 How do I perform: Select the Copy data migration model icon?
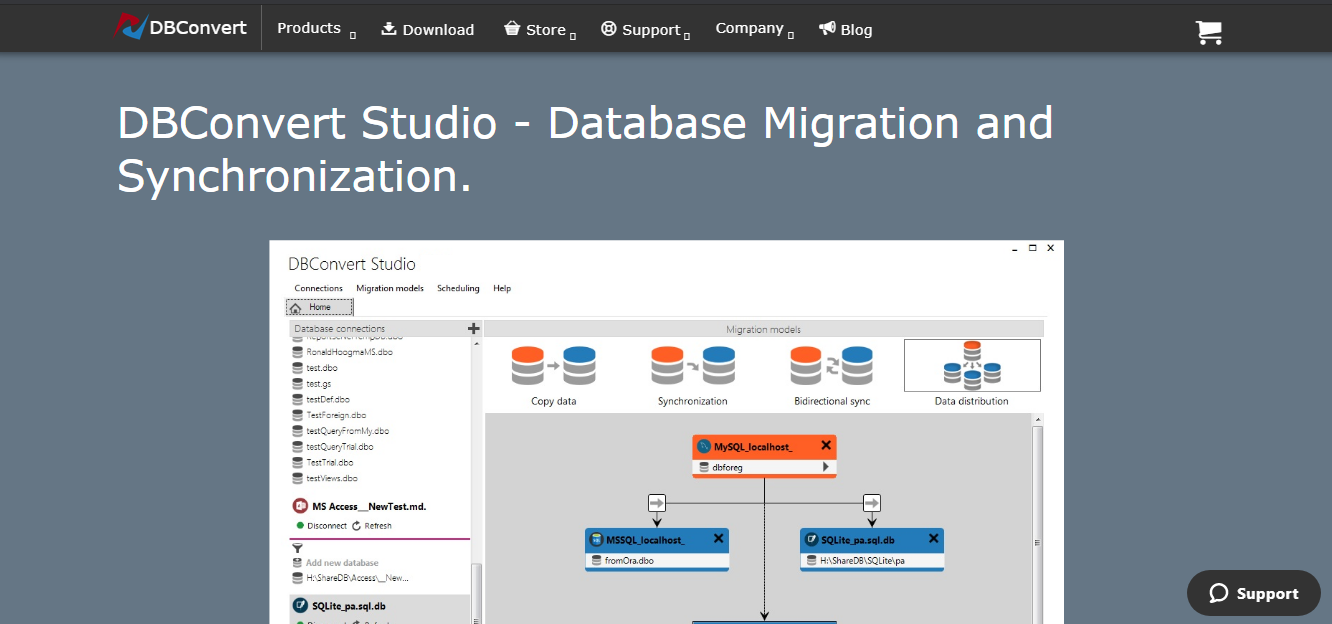click(x=553, y=366)
